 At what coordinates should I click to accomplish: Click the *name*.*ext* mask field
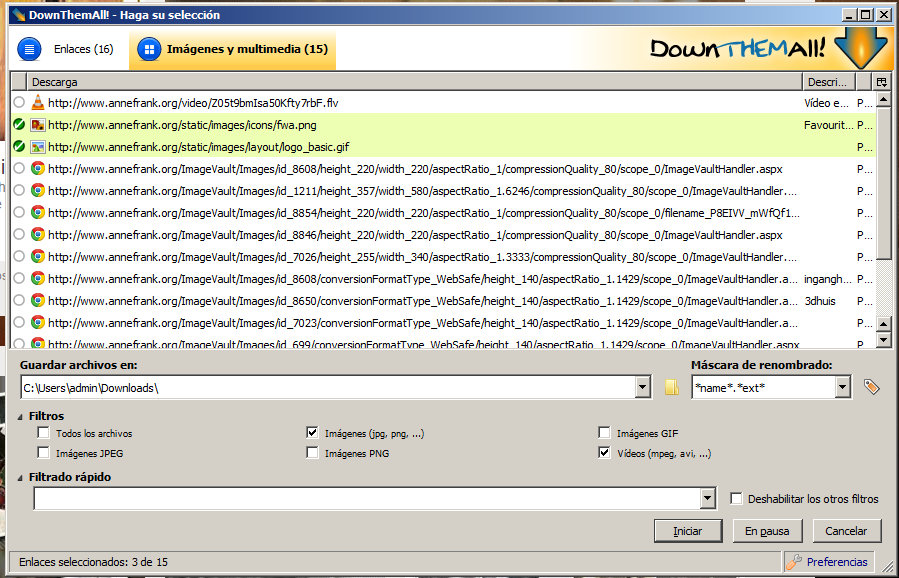[763, 388]
